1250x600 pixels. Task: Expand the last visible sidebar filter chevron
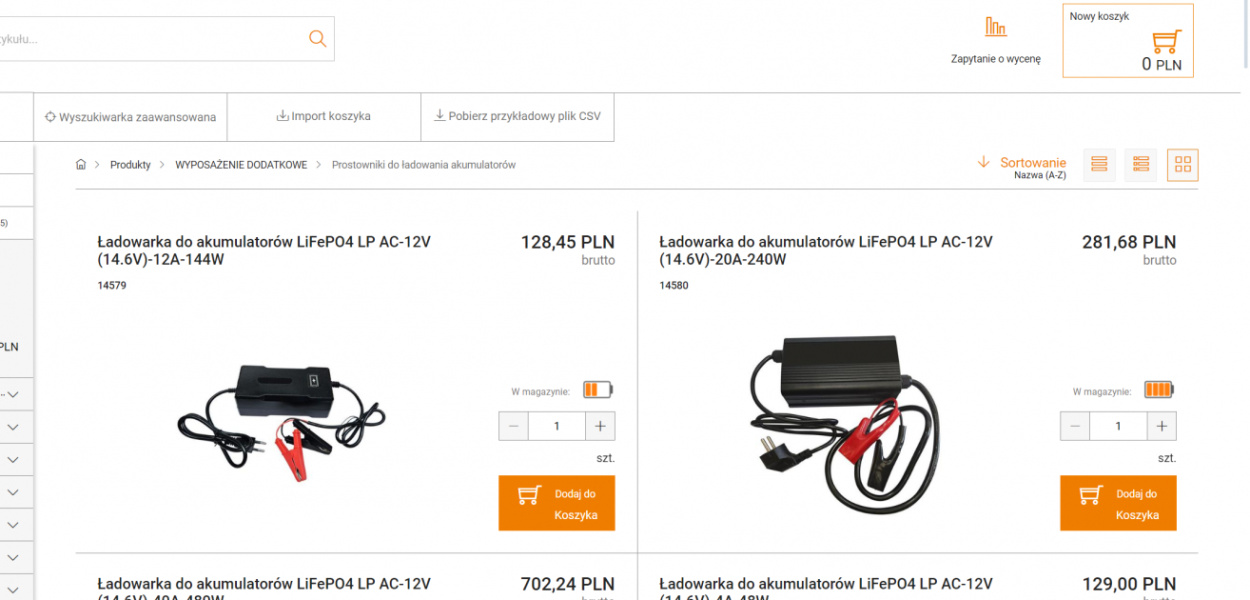(x=13, y=589)
